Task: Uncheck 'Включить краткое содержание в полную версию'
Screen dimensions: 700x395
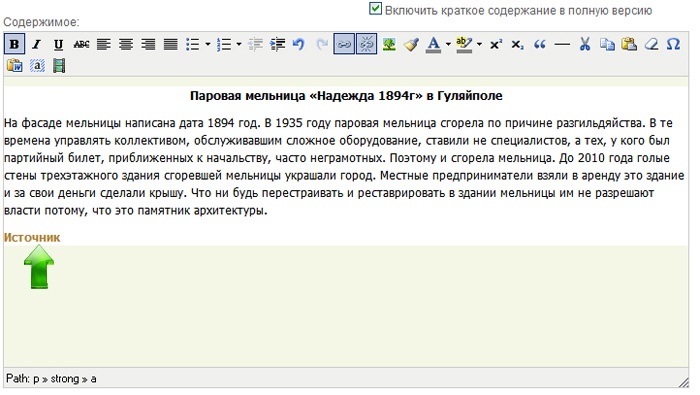Action: (375, 8)
